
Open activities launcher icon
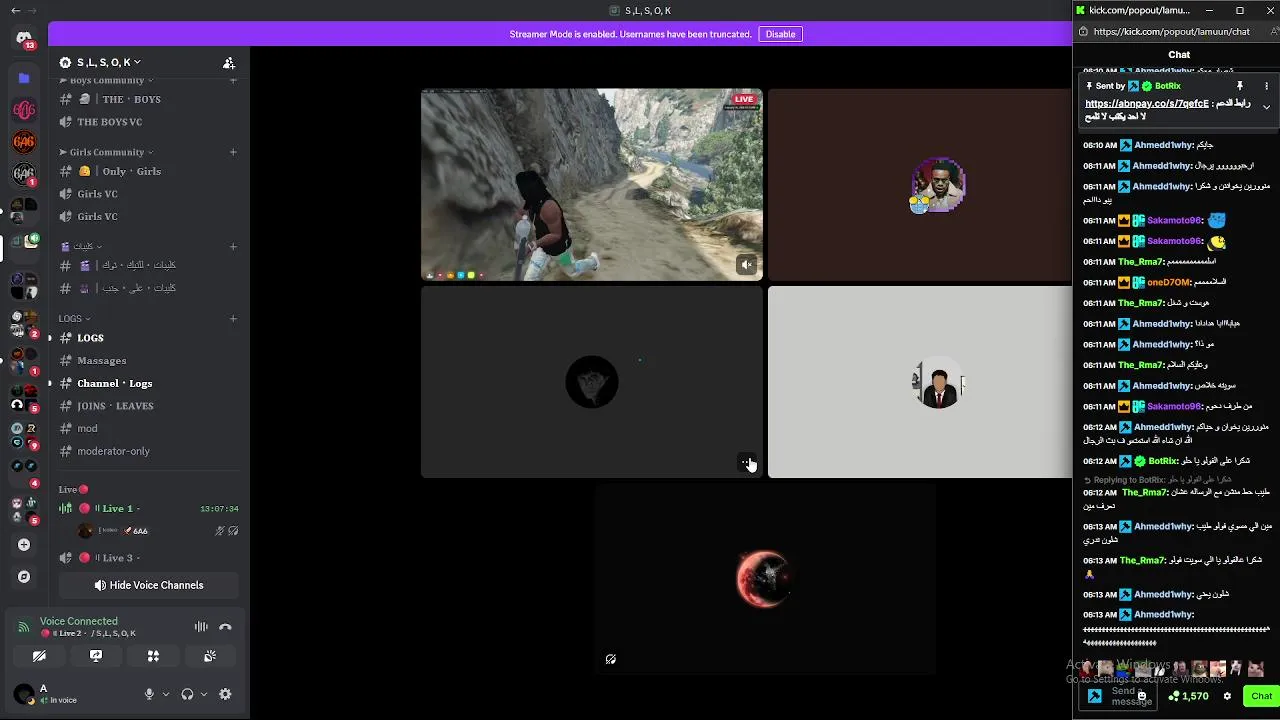[x=153, y=656]
